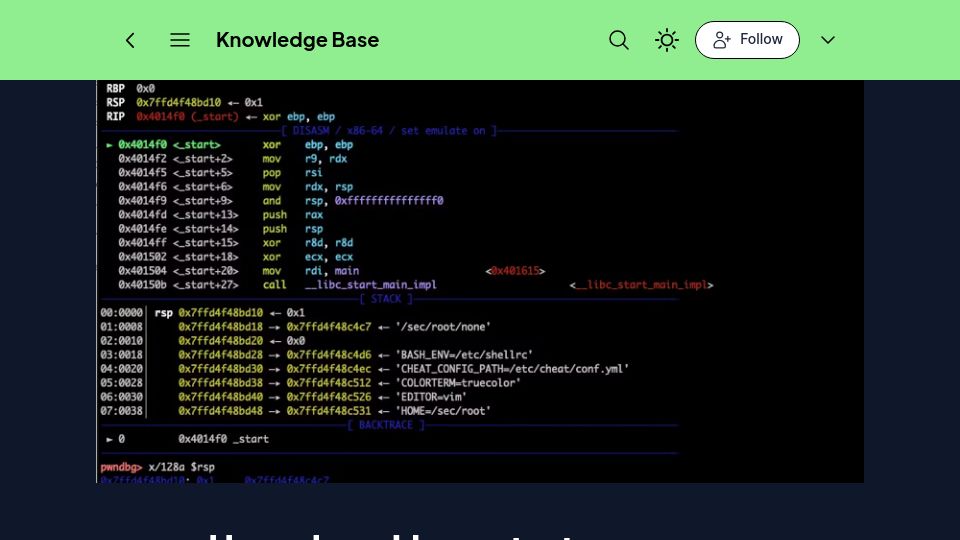Click the 'RBP' register label
Viewport: 960px width, 540px height.
tap(115, 88)
